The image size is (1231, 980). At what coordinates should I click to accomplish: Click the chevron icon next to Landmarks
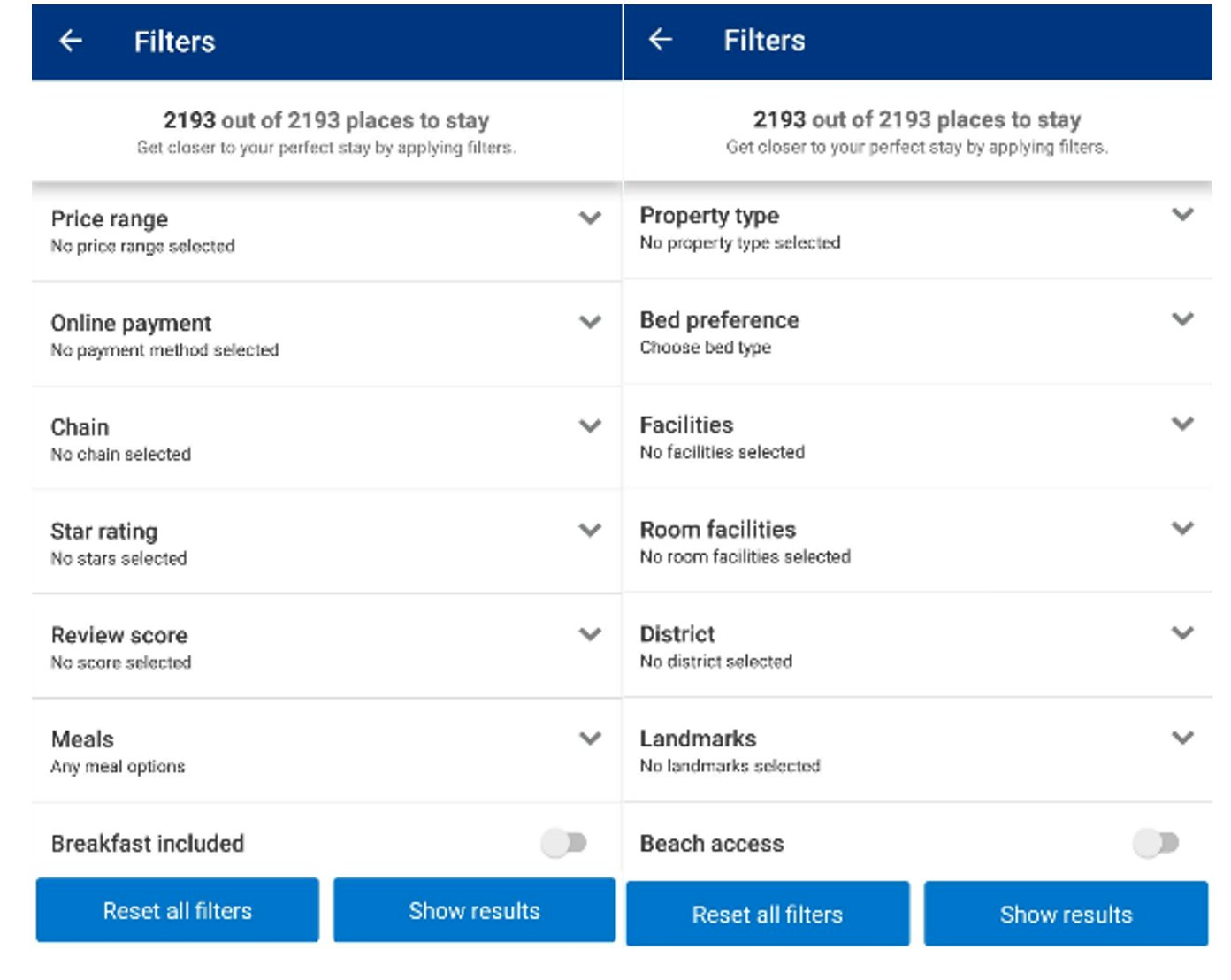[x=1182, y=738]
